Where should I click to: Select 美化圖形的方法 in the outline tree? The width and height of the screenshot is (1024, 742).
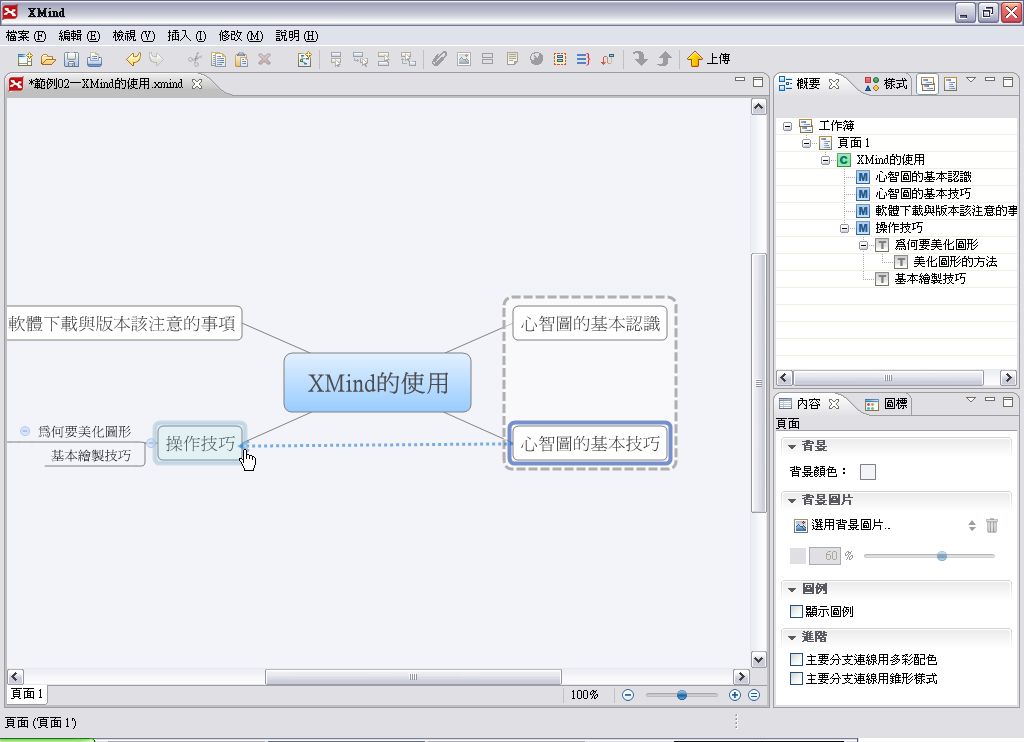(x=955, y=262)
